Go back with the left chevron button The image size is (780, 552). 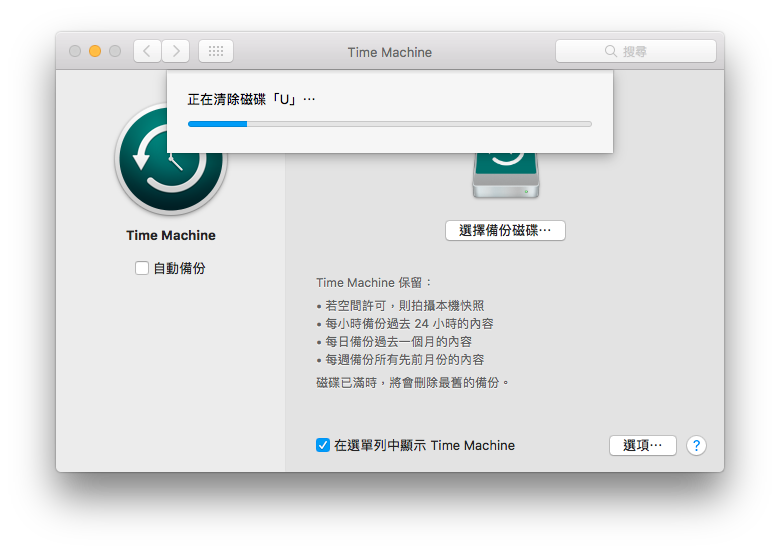click(x=147, y=51)
